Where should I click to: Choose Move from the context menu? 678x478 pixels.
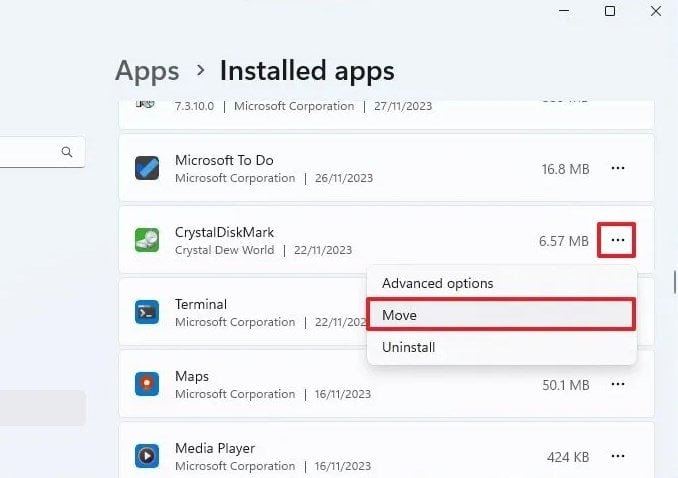click(500, 315)
